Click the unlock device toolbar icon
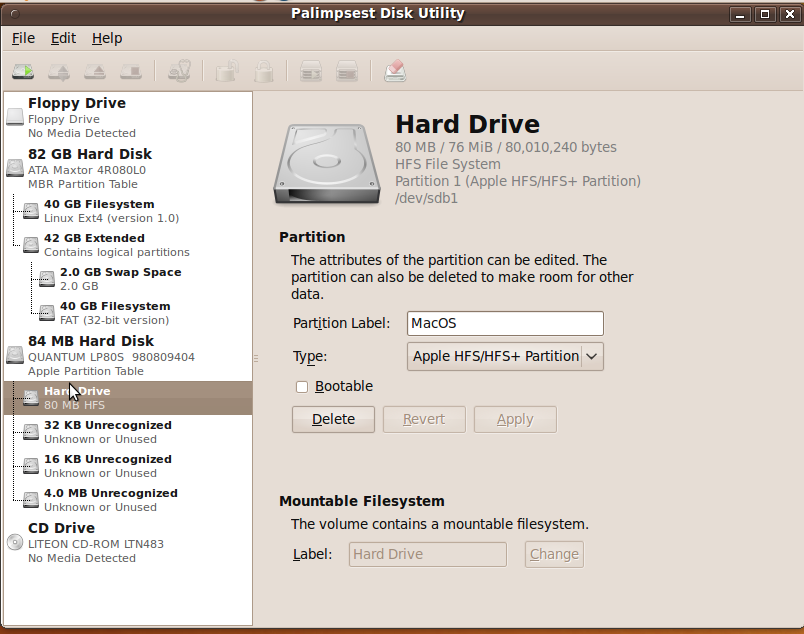Viewport: 804px width, 634px height. [226, 71]
